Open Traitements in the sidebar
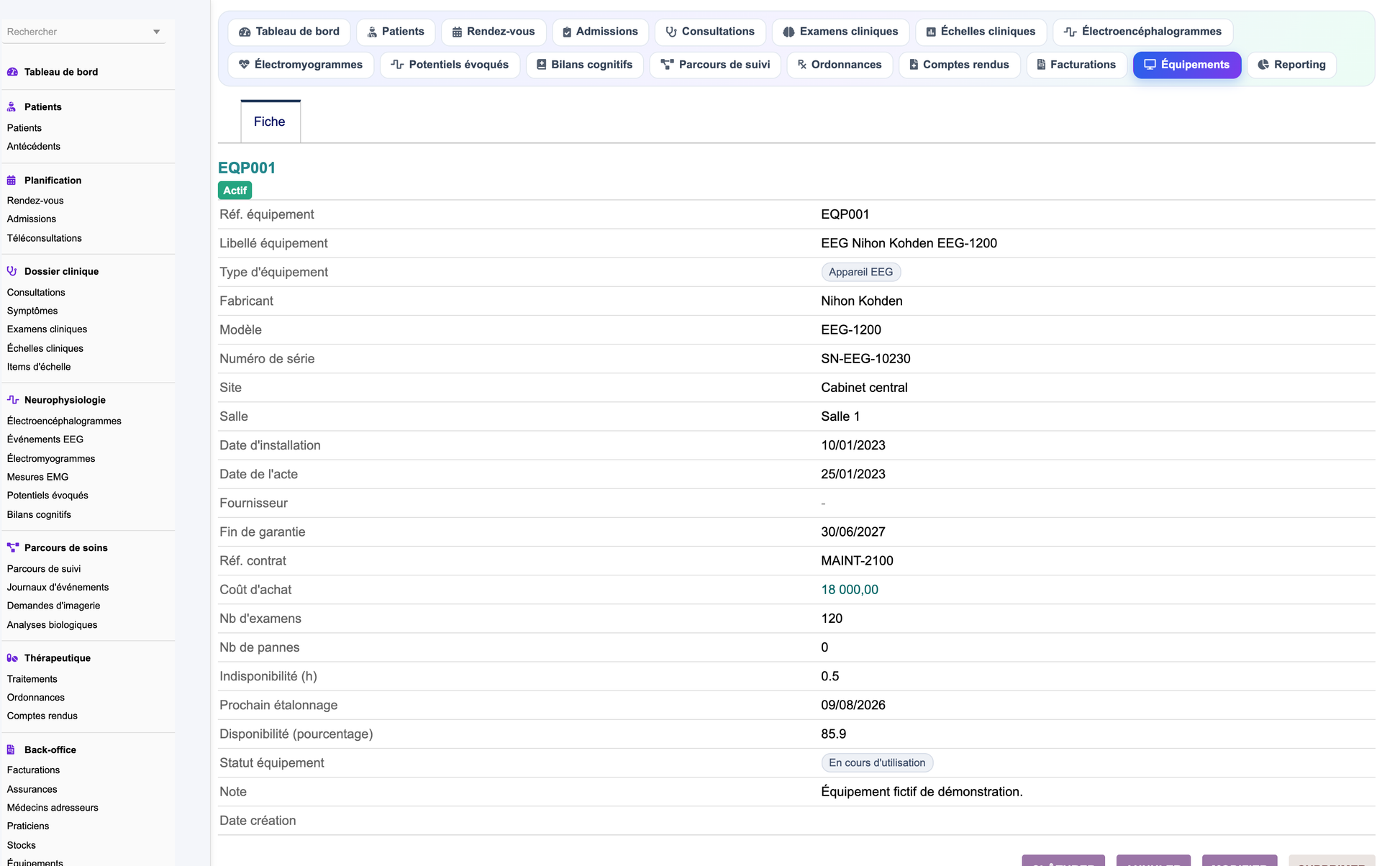This screenshot has width=1400, height=866. point(32,679)
